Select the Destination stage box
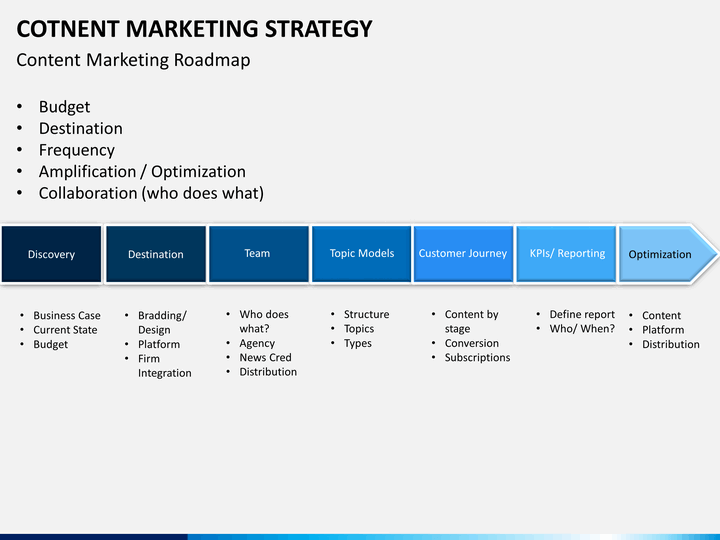 tap(156, 254)
